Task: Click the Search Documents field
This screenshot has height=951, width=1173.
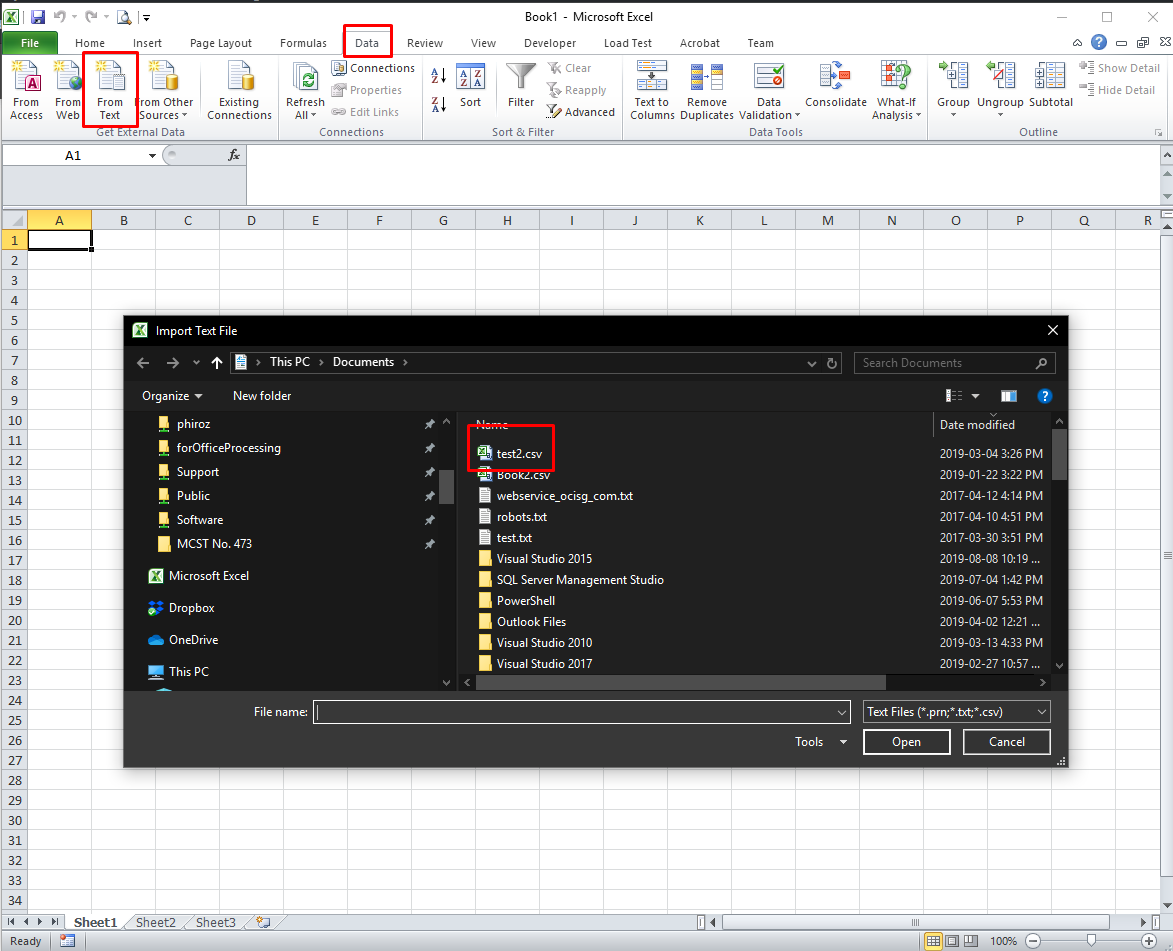Action: [x=955, y=363]
